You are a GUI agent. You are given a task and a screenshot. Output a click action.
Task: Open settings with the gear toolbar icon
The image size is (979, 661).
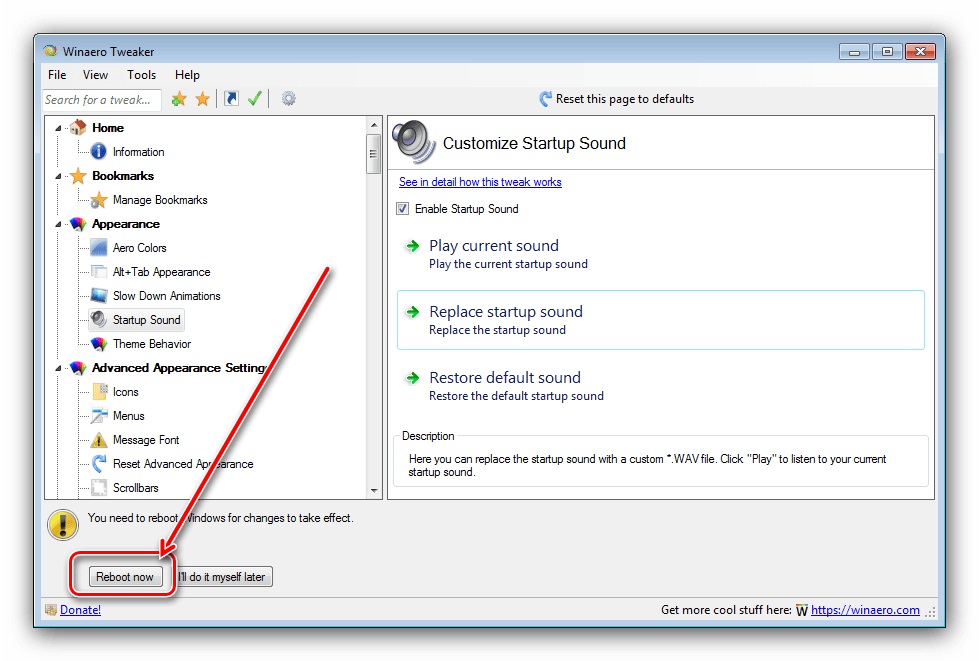click(288, 99)
